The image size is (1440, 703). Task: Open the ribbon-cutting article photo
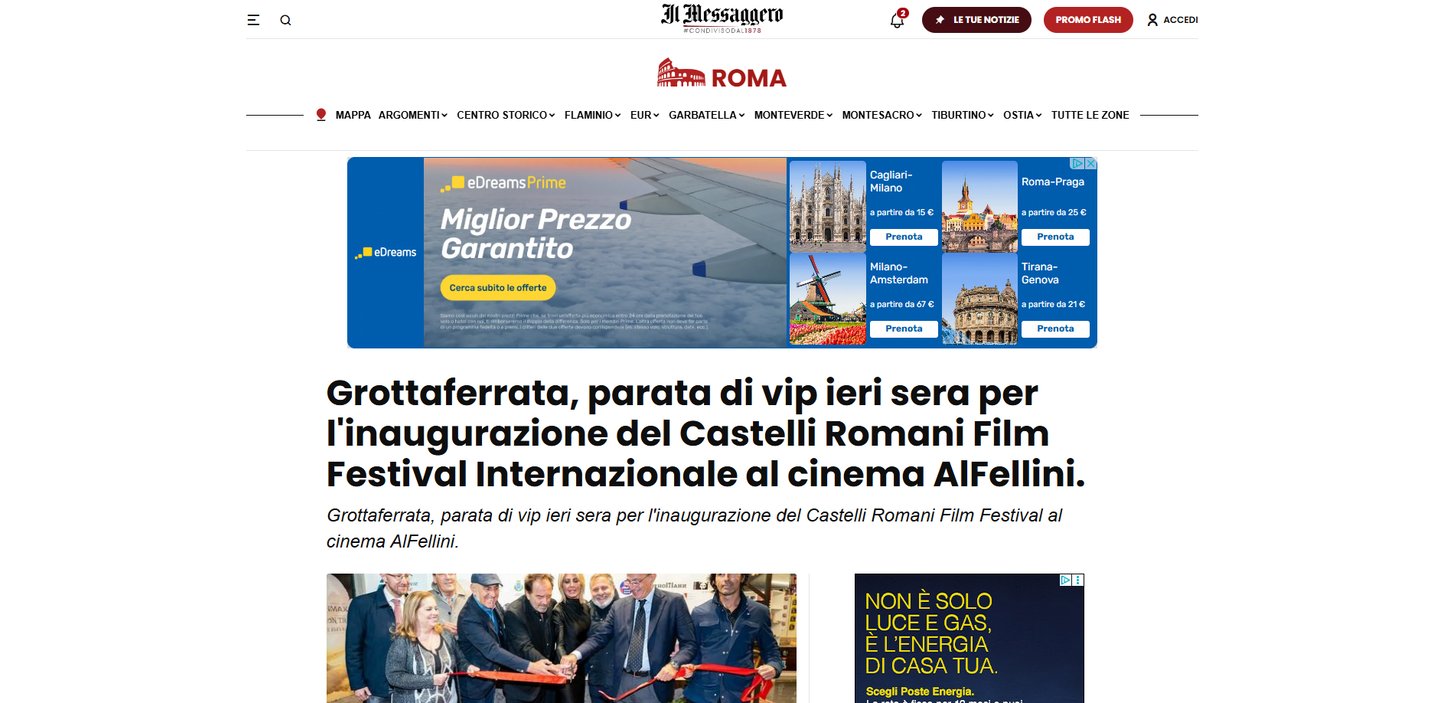click(x=561, y=638)
